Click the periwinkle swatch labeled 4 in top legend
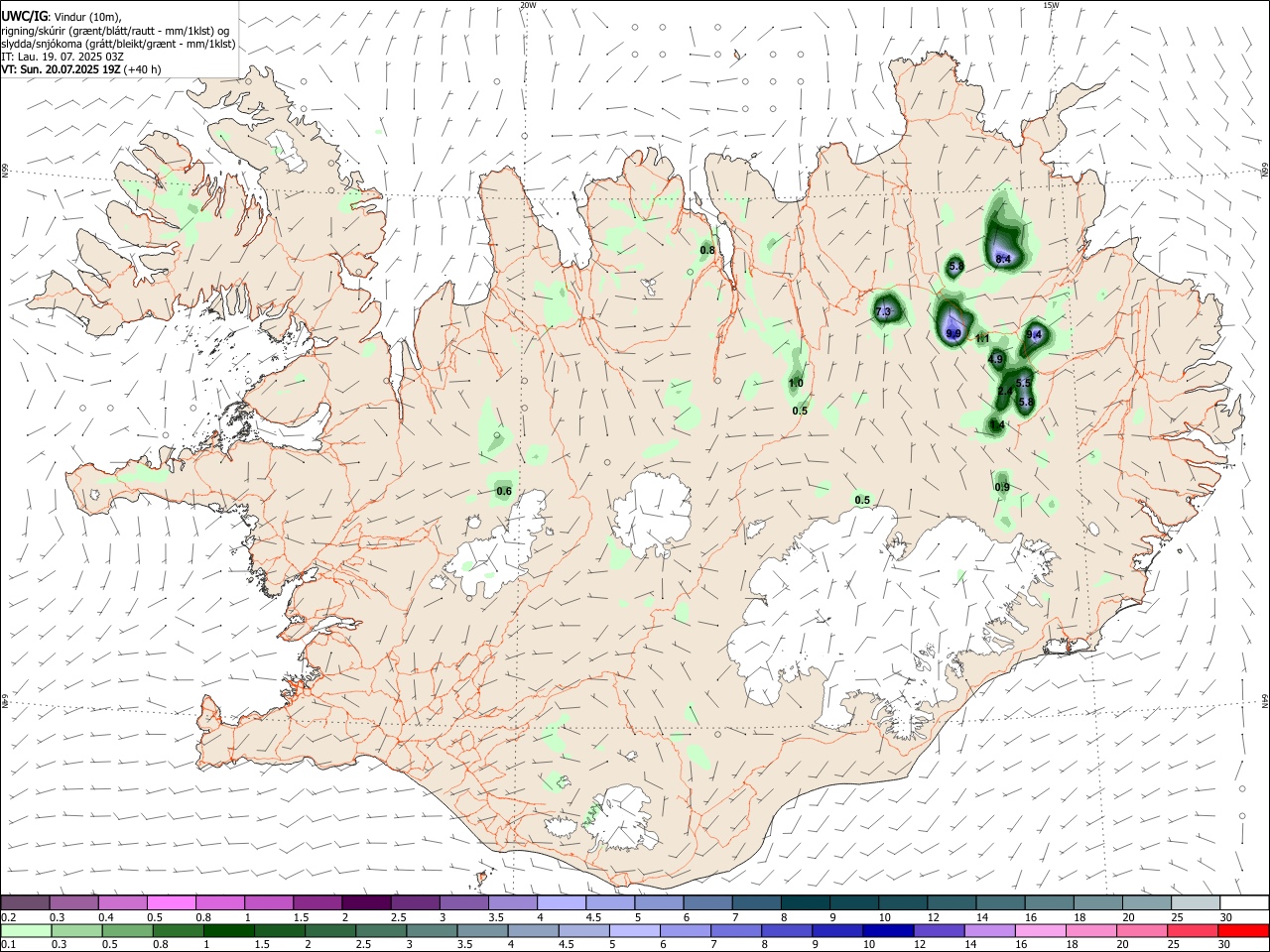Image resolution: width=1270 pixels, height=952 pixels. [x=561, y=902]
